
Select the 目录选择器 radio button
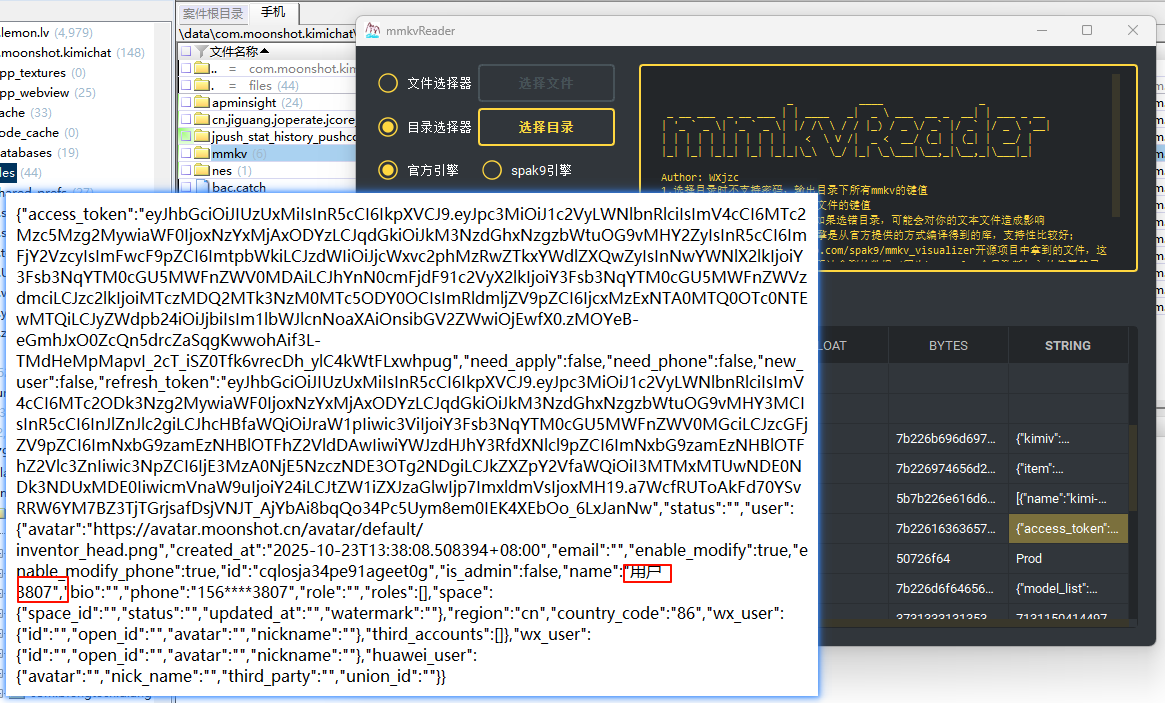pyautogui.click(x=388, y=127)
